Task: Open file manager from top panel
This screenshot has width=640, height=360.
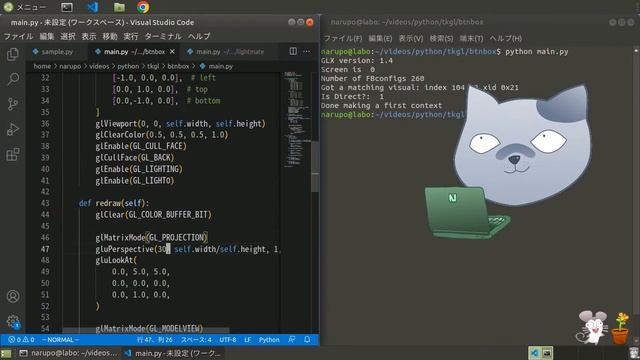Action: (x=119, y=7)
